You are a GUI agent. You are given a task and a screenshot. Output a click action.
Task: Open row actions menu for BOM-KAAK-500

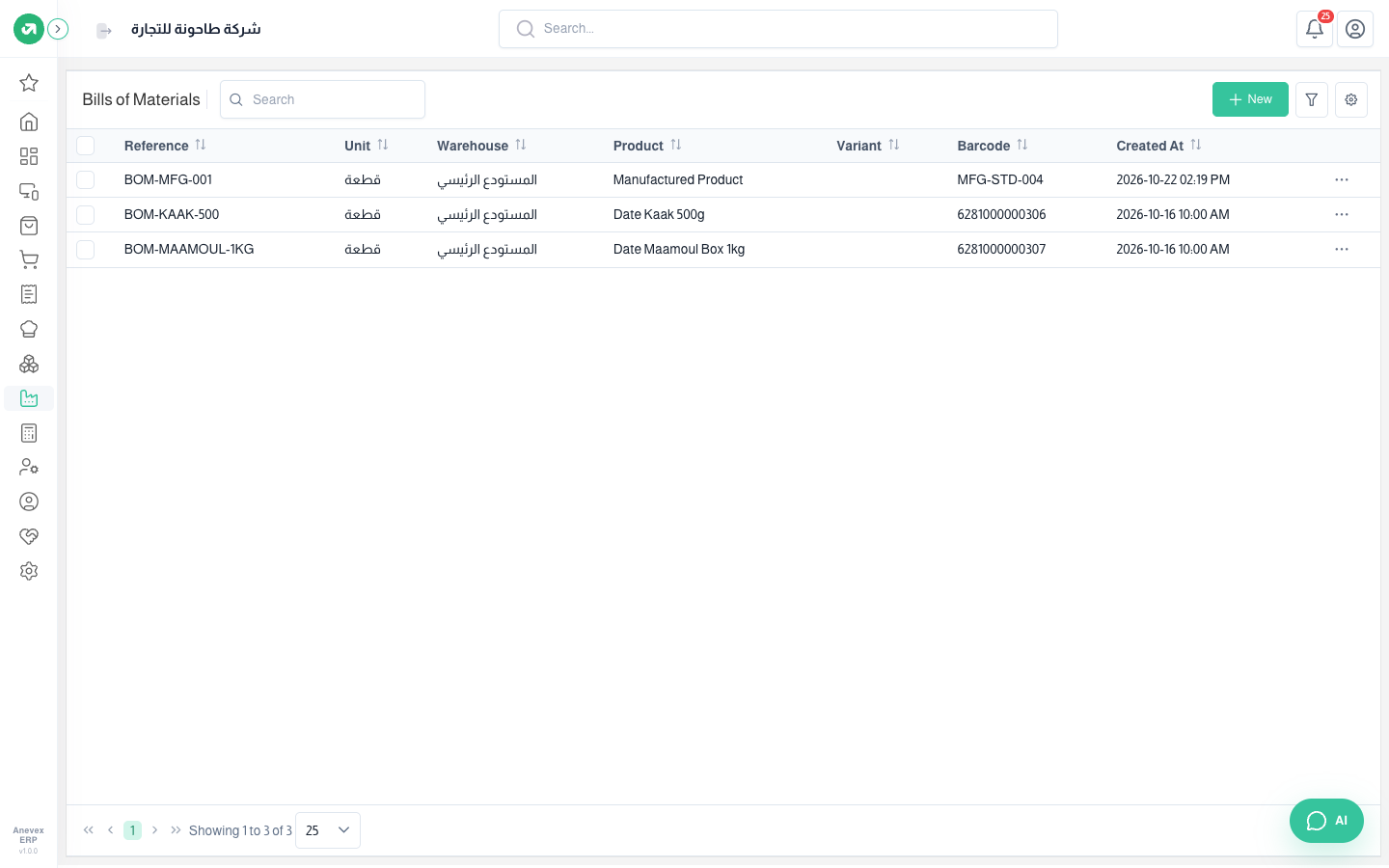tap(1342, 215)
